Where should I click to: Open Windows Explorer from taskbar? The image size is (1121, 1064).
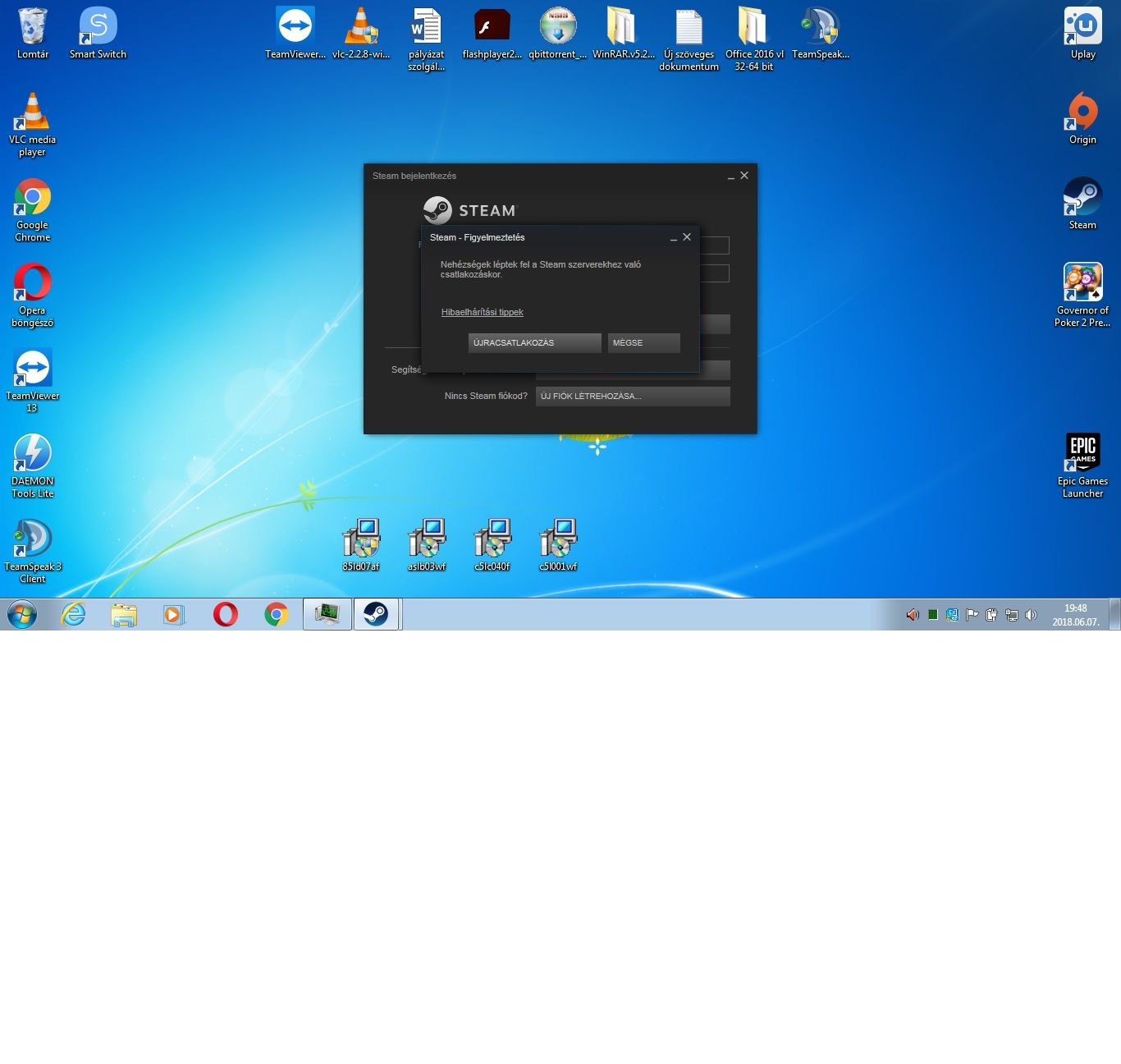click(x=124, y=614)
